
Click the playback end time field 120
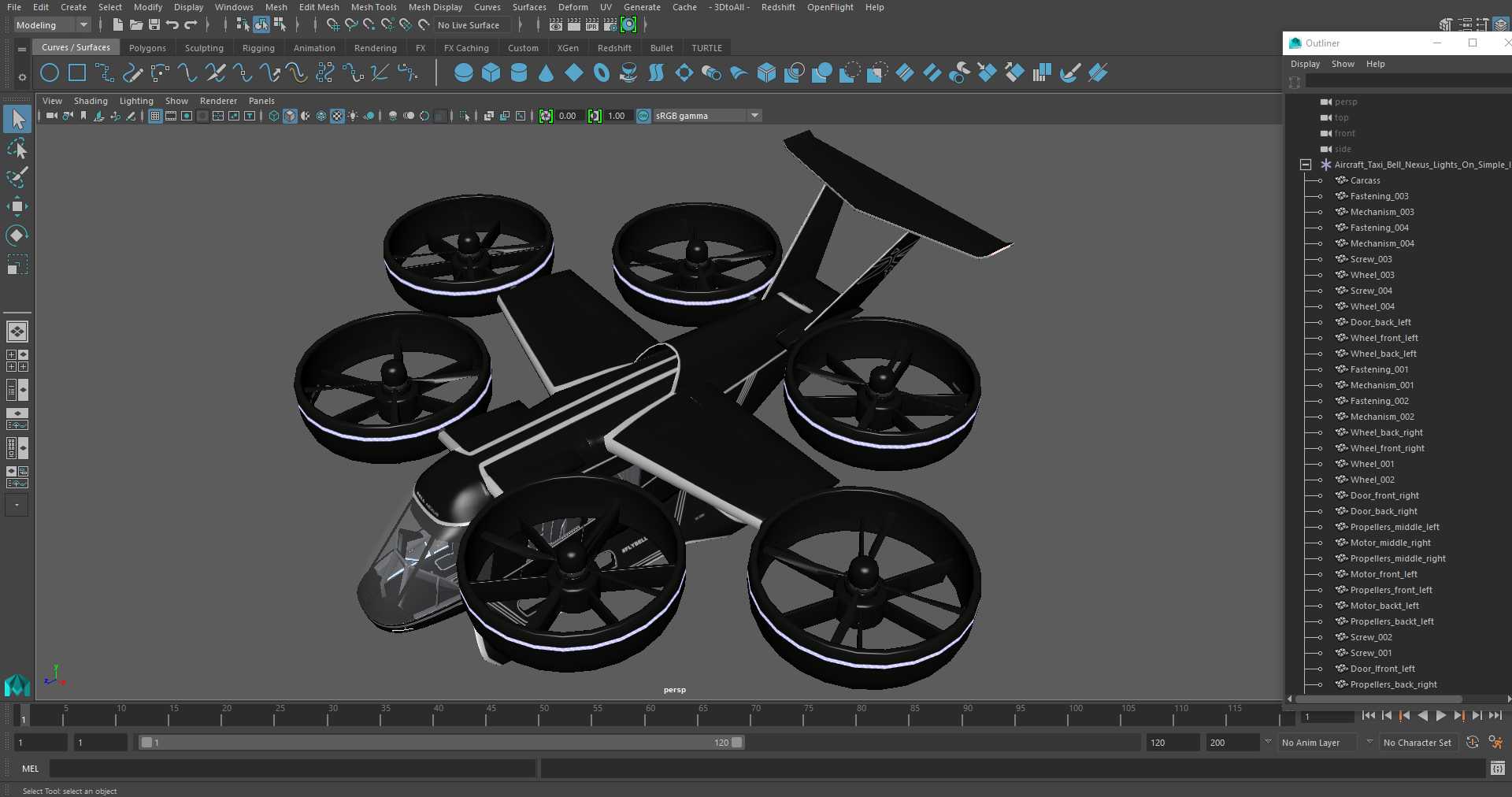coord(1172,743)
